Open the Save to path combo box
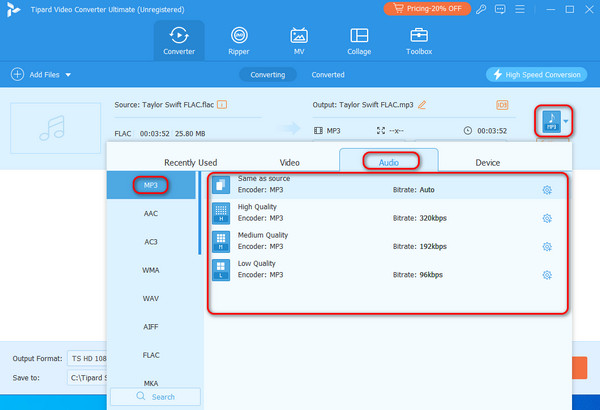The image size is (600, 410). 87,378
